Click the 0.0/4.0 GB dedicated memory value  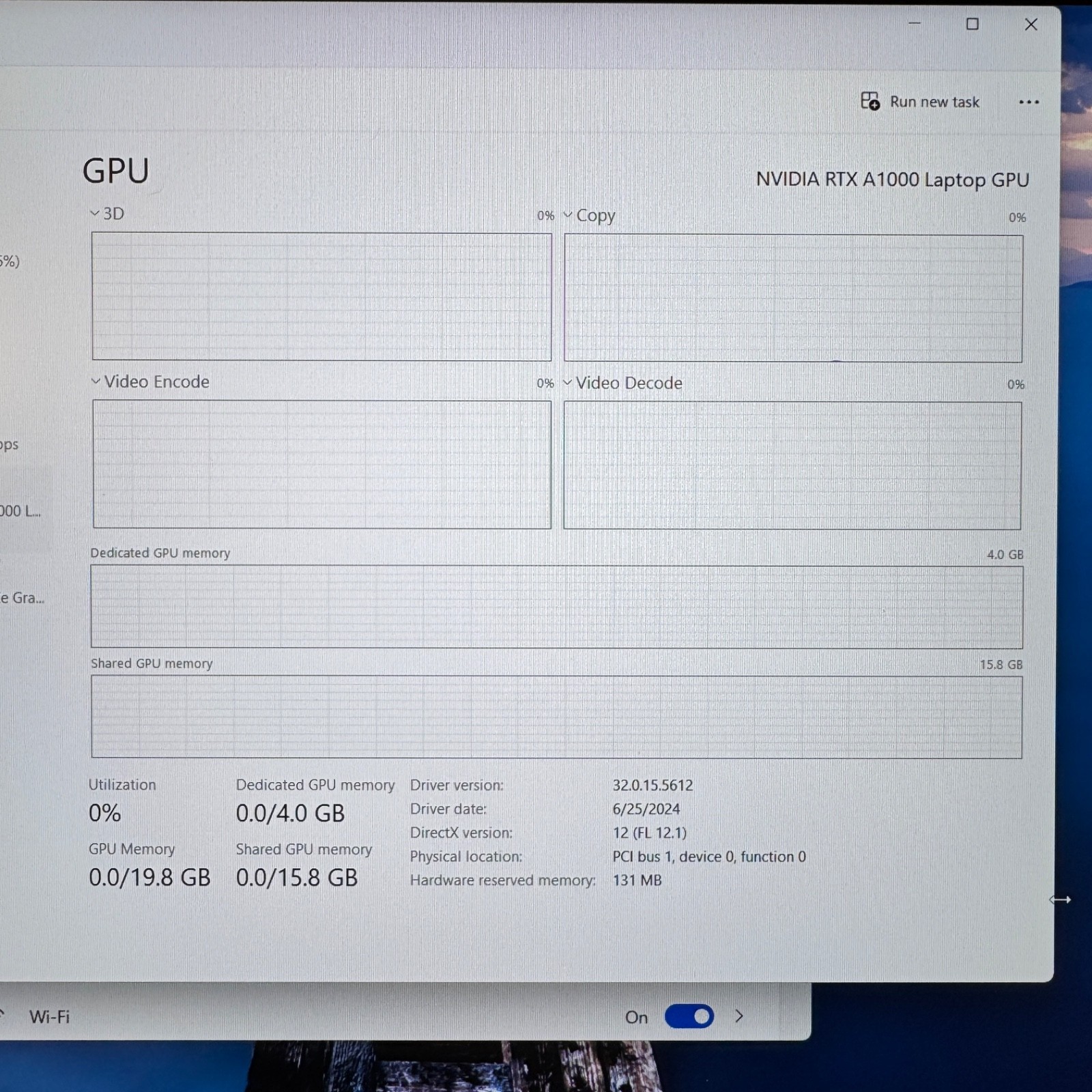click(x=290, y=814)
